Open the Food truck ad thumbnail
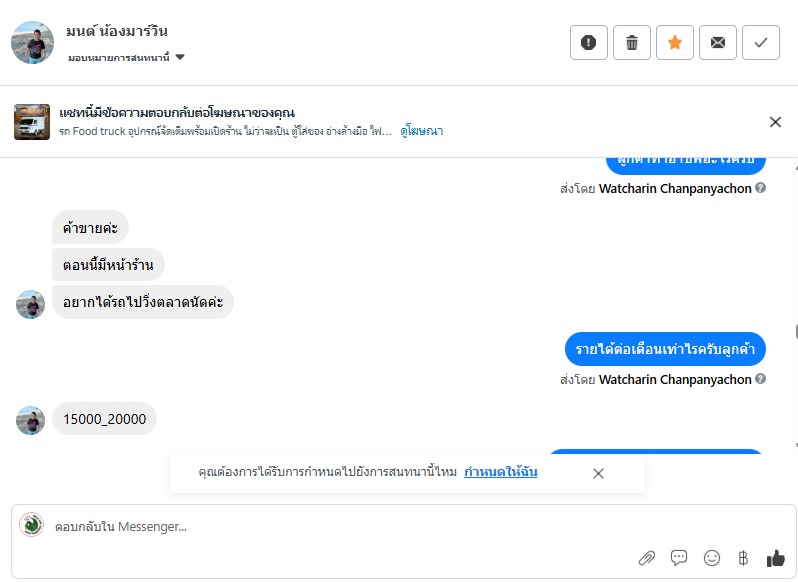This screenshot has width=798, height=582. pyautogui.click(x=32, y=122)
